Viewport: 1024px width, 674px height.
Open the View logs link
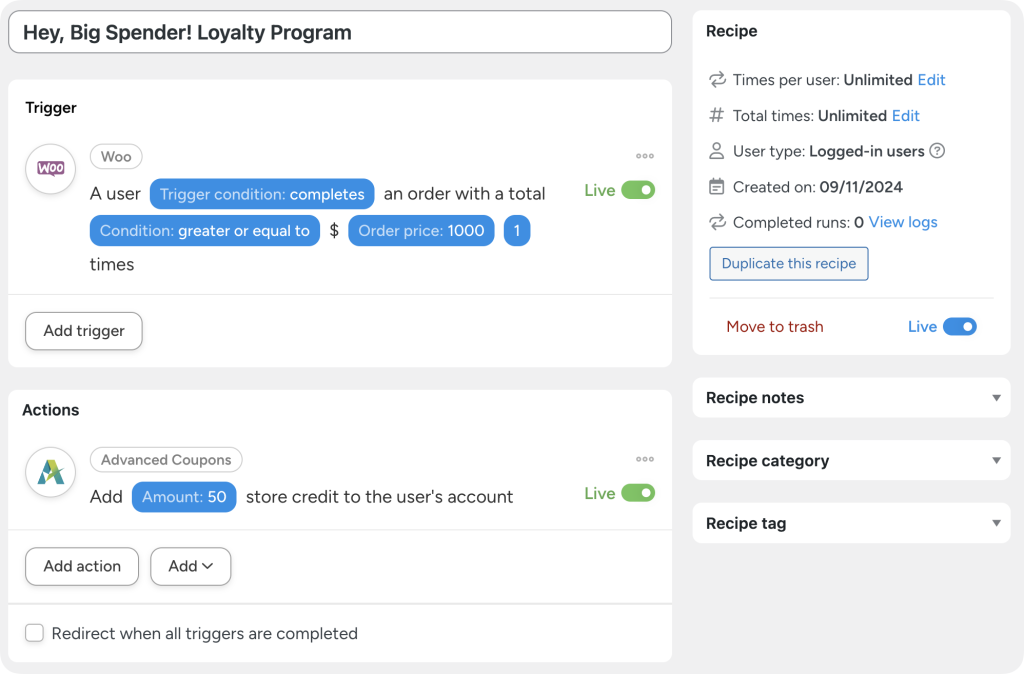pyautogui.click(x=903, y=222)
